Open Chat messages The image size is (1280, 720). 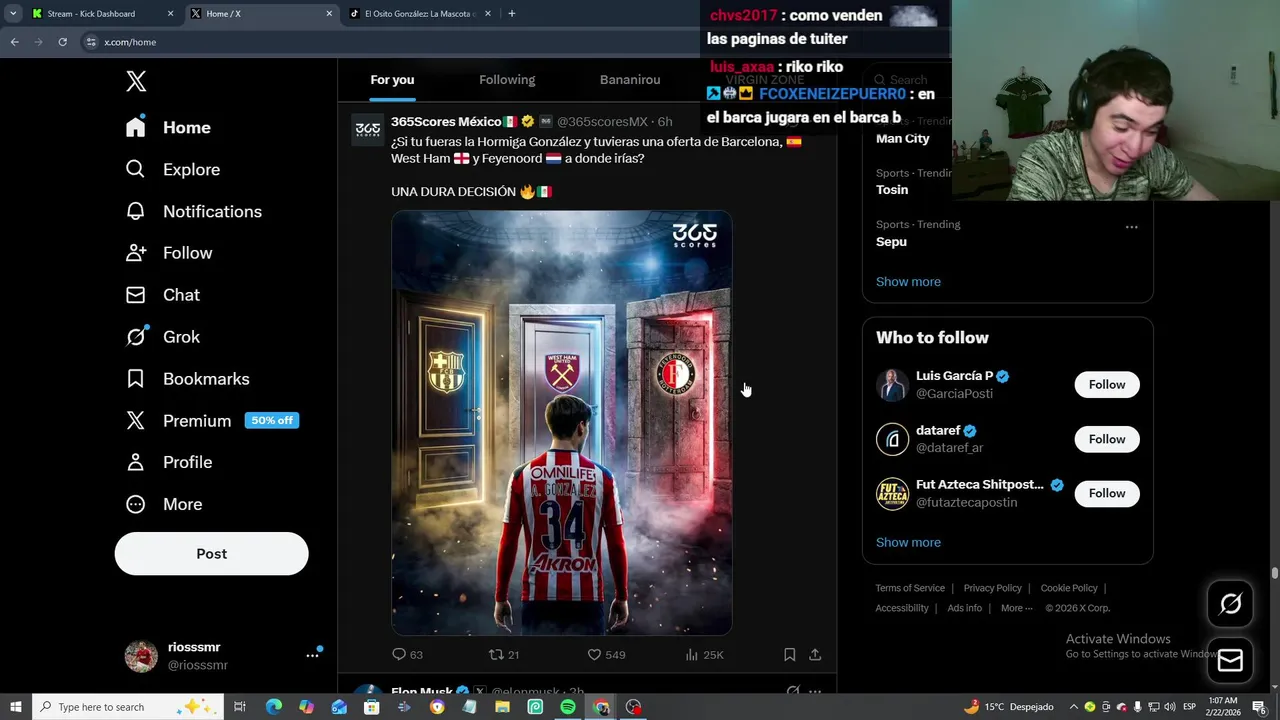tap(162, 295)
